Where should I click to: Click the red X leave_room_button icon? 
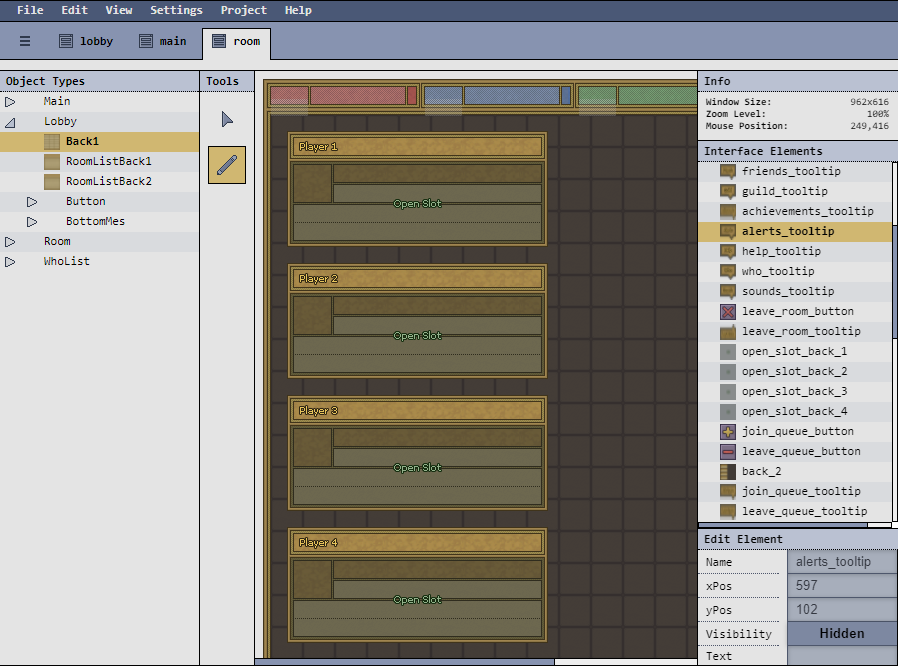728,312
